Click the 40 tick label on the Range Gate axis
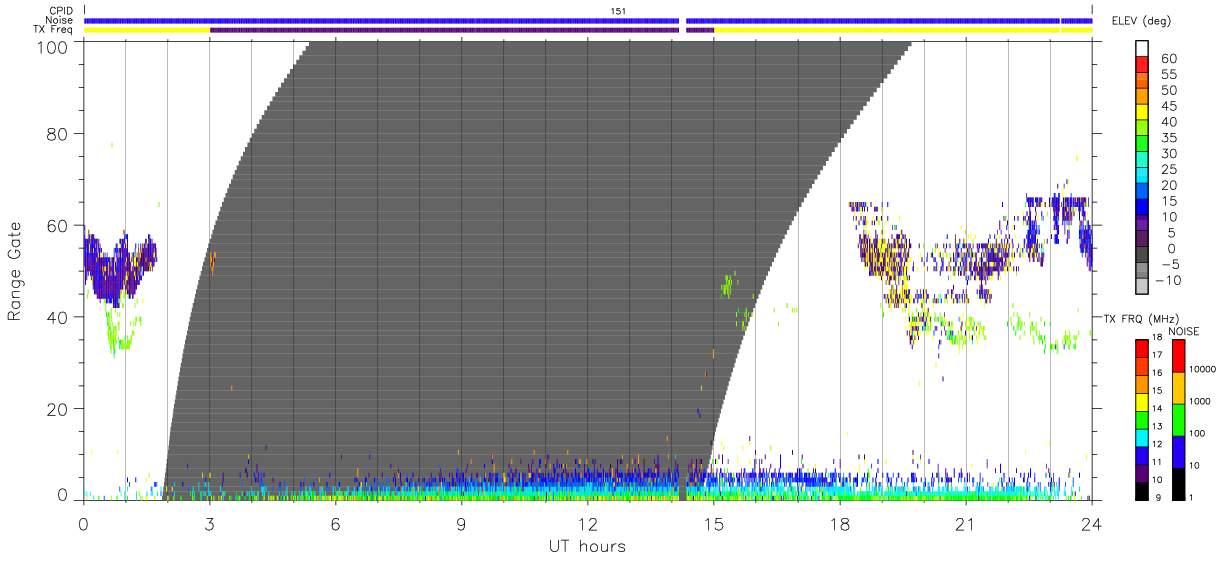1228x567 pixels. click(58, 317)
